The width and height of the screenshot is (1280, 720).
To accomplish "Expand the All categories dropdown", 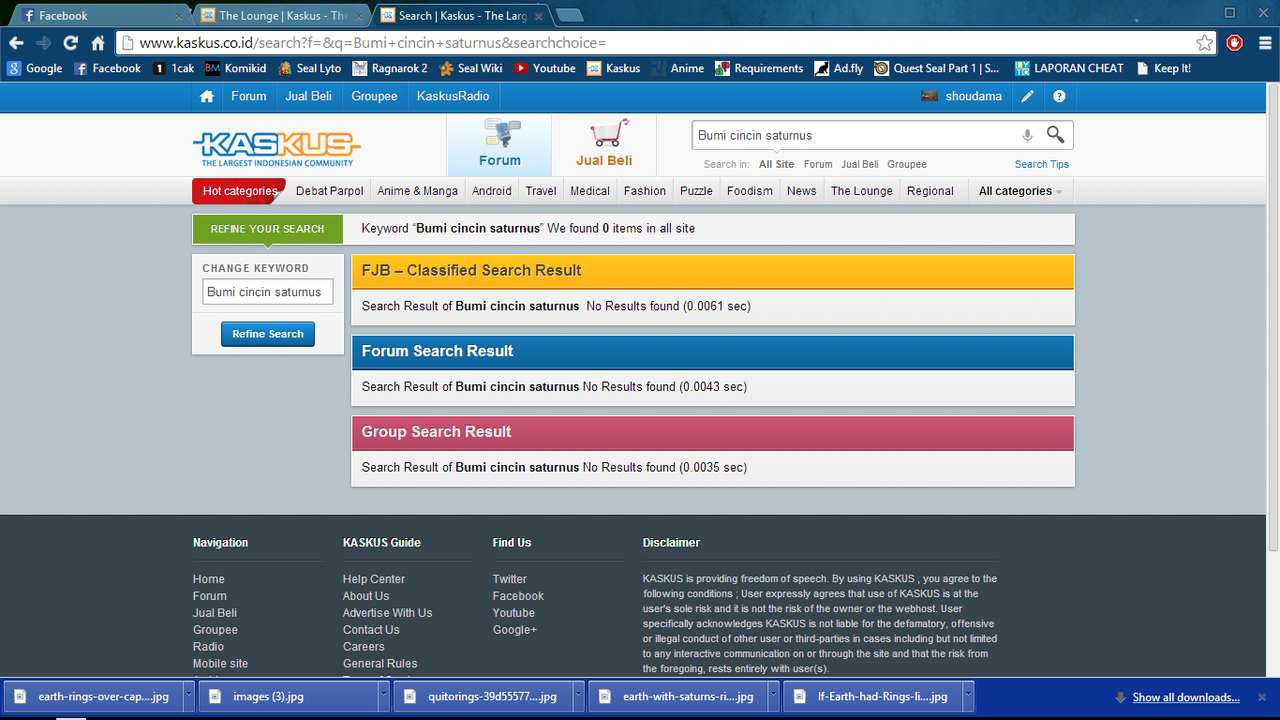I will (x=1020, y=191).
